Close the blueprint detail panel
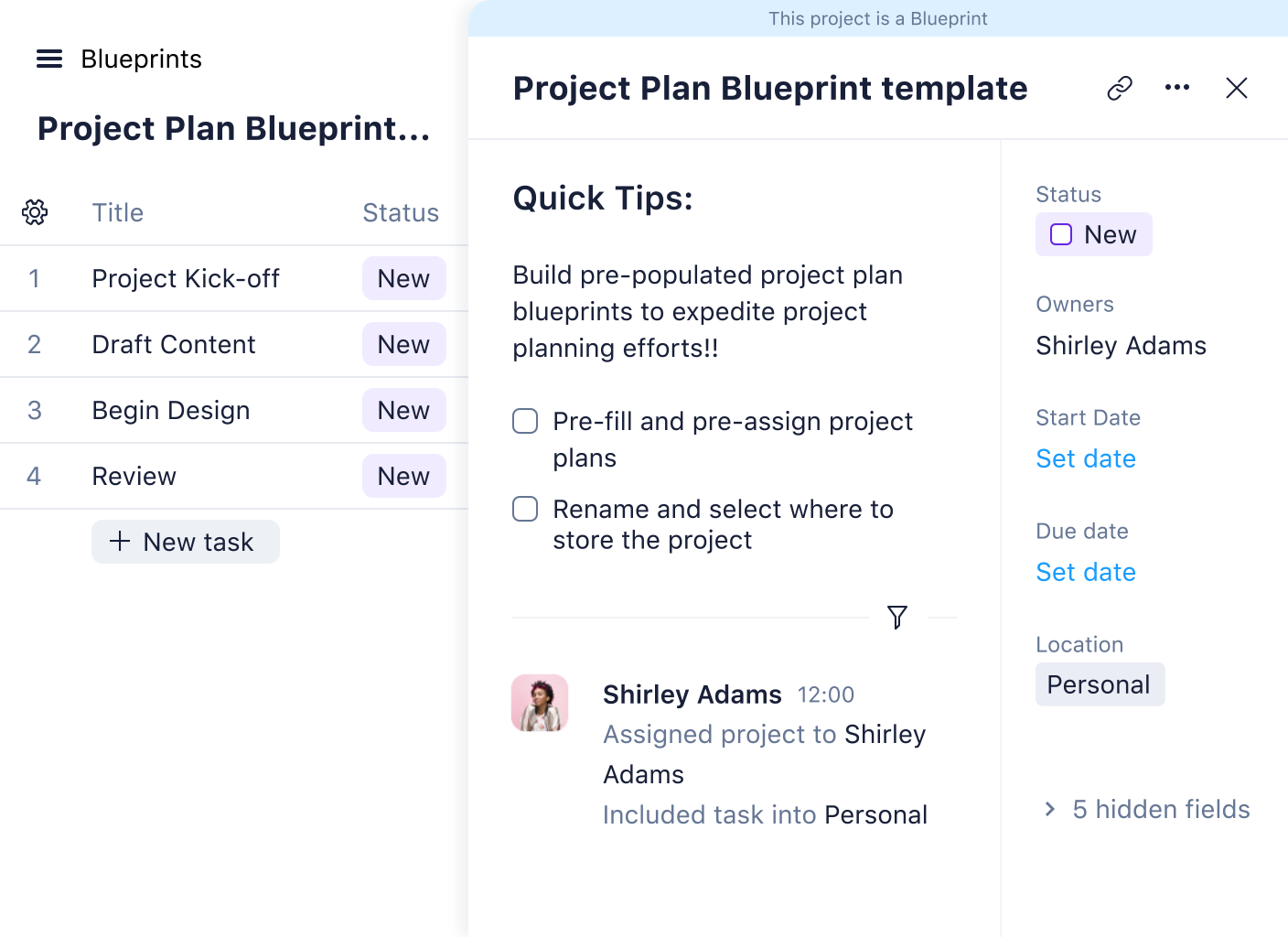This screenshot has height=937, width=1288. coord(1237,88)
